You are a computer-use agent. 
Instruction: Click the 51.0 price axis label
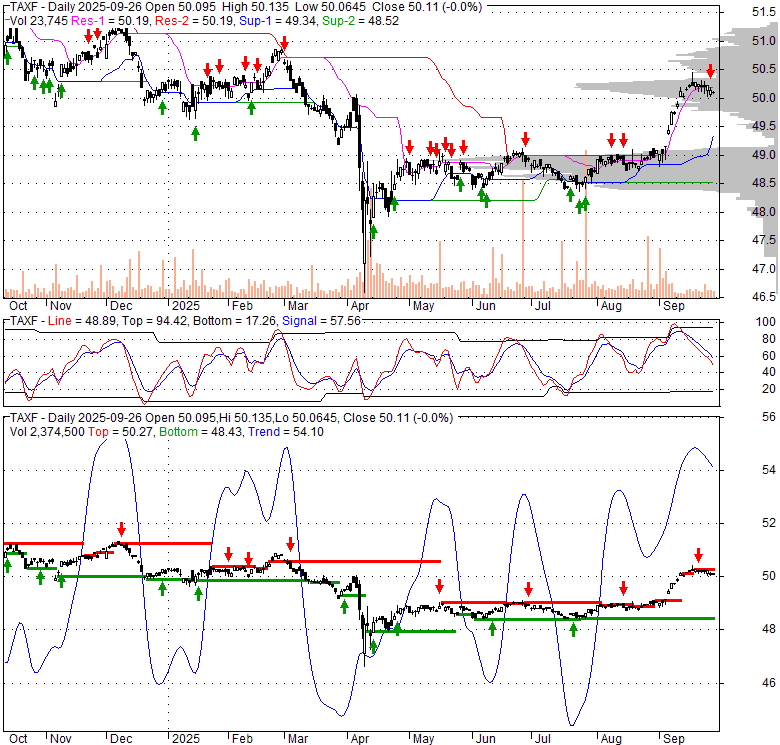click(764, 40)
